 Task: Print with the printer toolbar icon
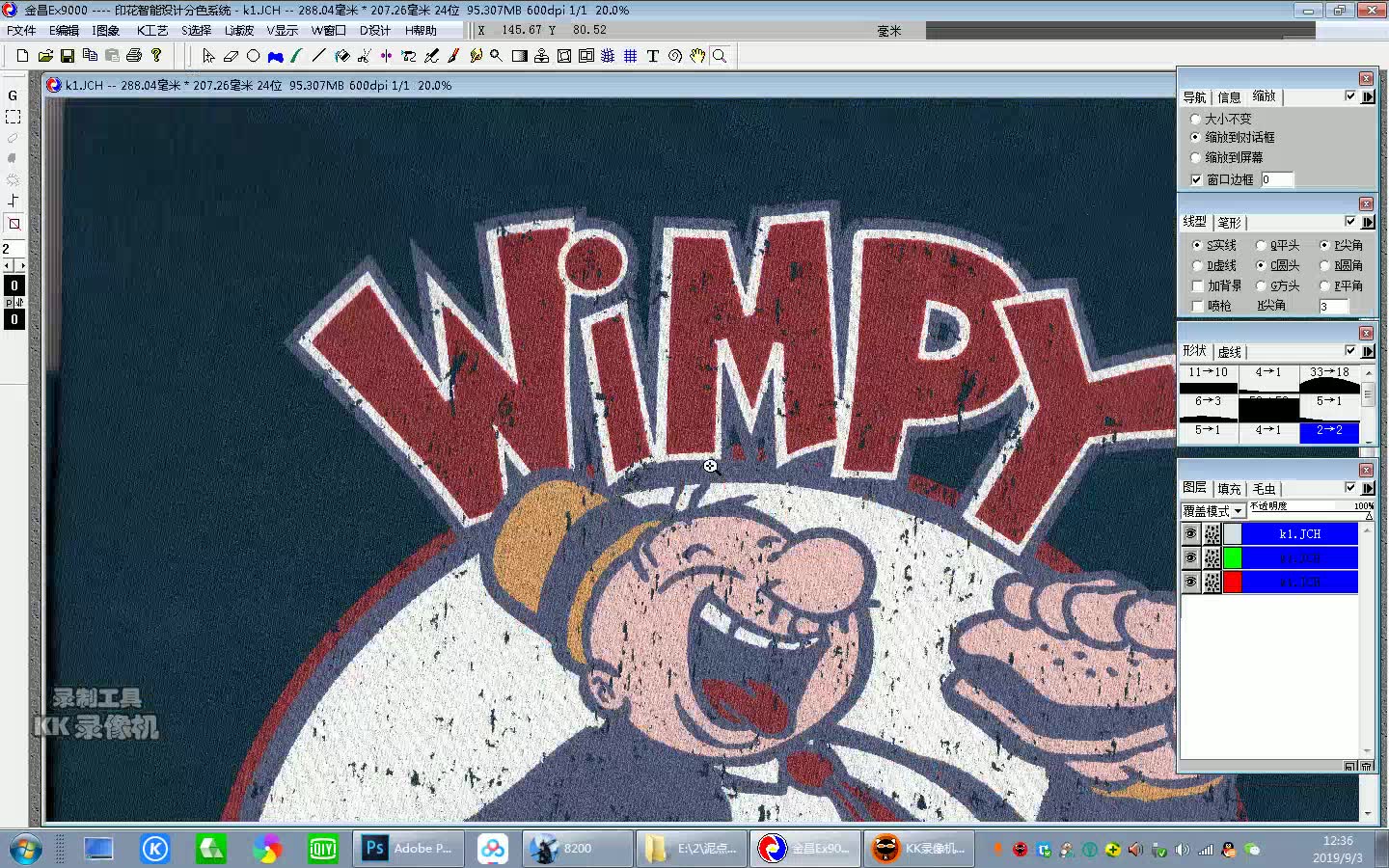[134, 56]
